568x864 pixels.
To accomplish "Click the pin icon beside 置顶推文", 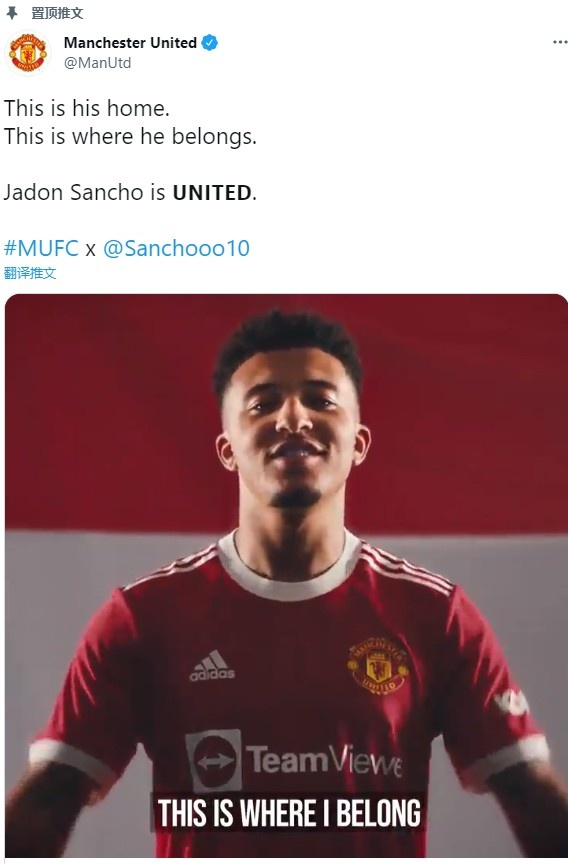I will [x=12, y=13].
